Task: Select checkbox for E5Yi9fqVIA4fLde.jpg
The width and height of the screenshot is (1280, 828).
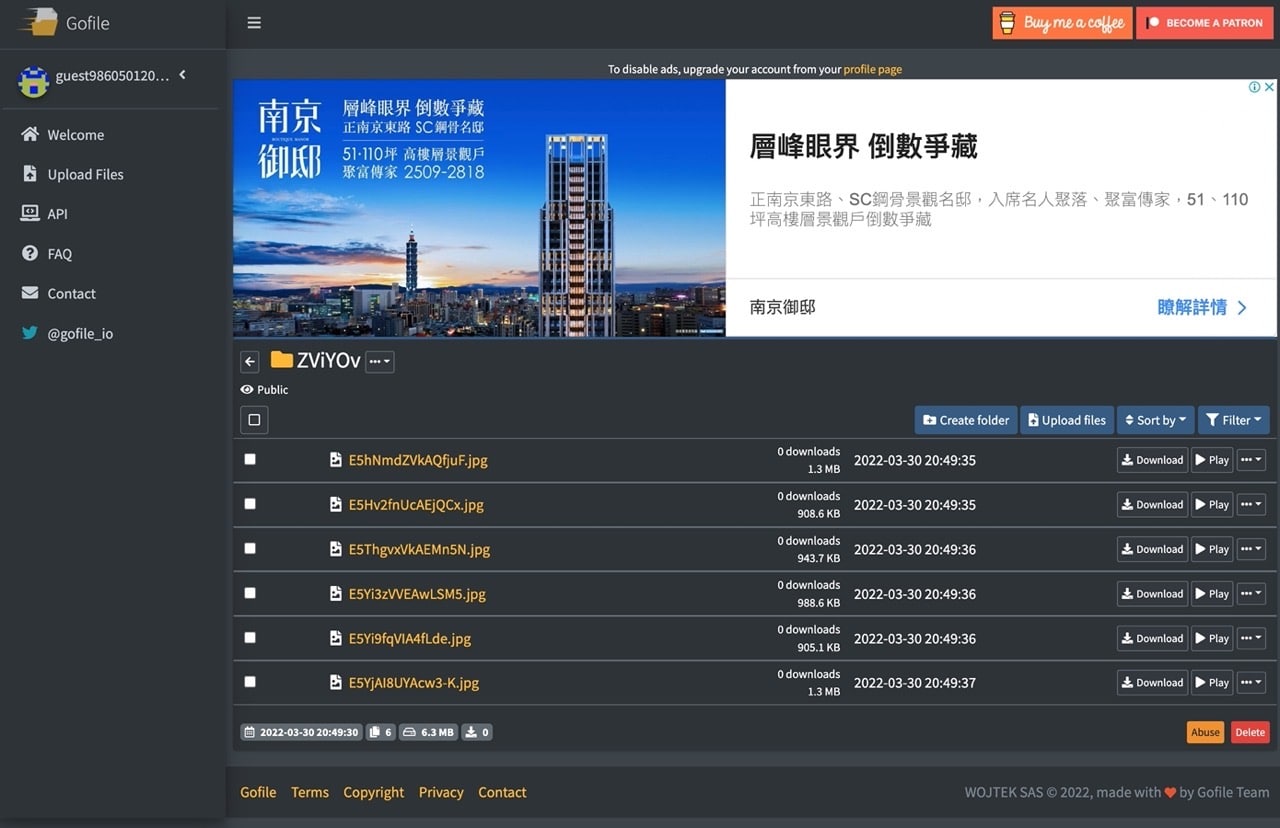Action: (x=250, y=637)
